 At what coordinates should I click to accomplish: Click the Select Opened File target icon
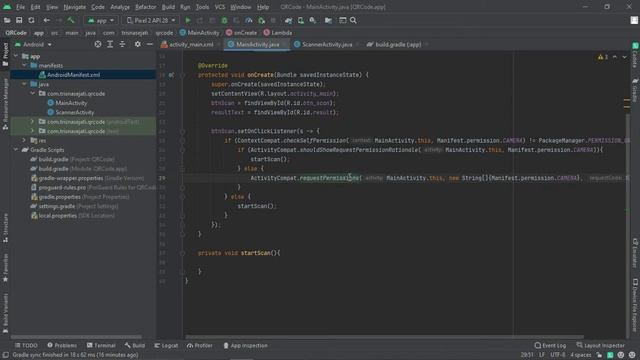click(x=98, y=44)
